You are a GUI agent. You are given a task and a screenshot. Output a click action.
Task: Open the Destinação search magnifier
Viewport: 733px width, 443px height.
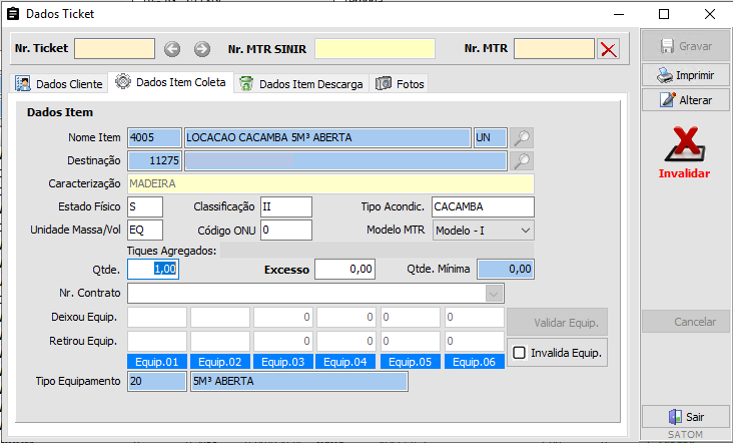(521, 160)
